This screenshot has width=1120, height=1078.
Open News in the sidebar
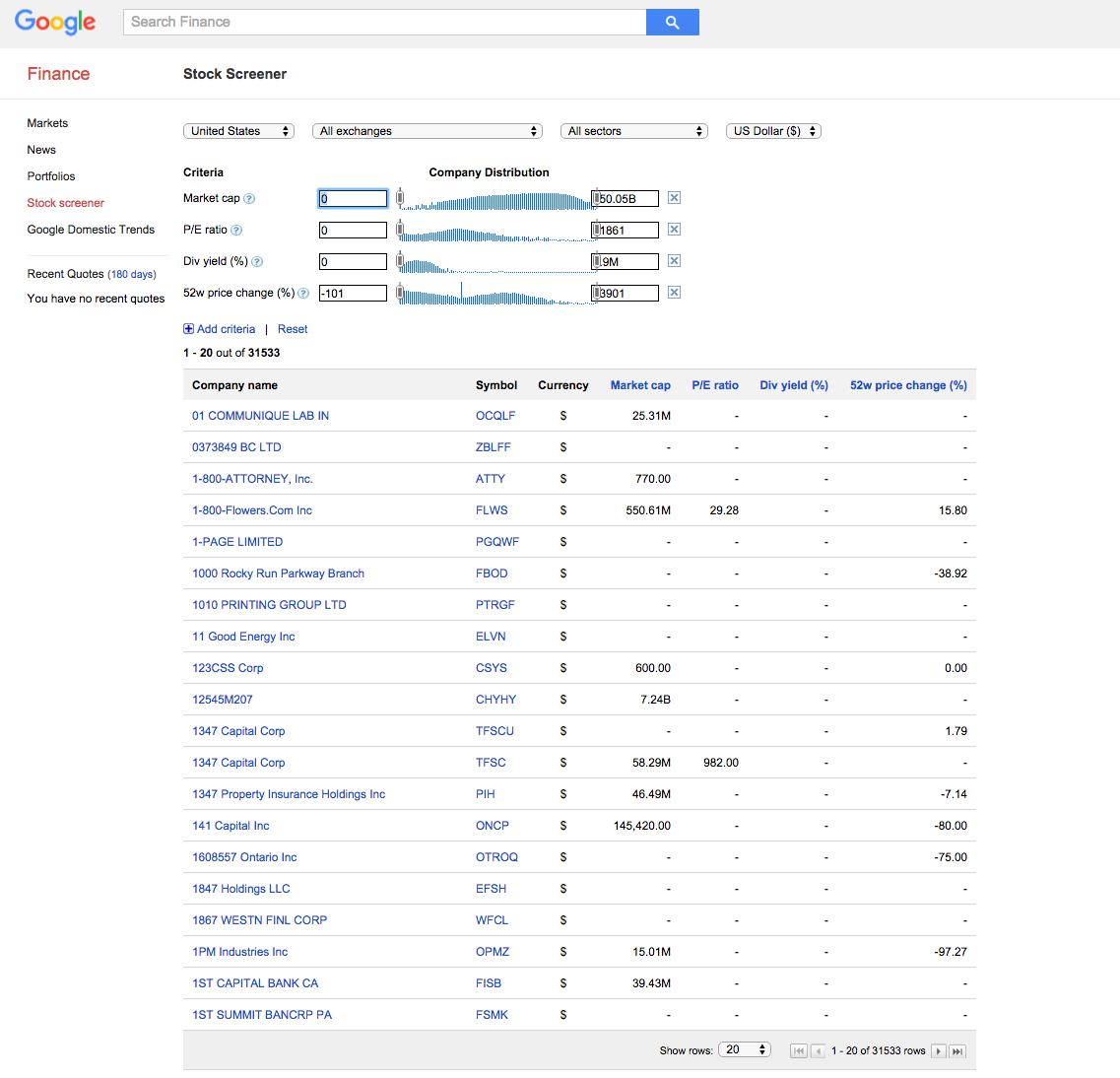click(x=41, y=150)
